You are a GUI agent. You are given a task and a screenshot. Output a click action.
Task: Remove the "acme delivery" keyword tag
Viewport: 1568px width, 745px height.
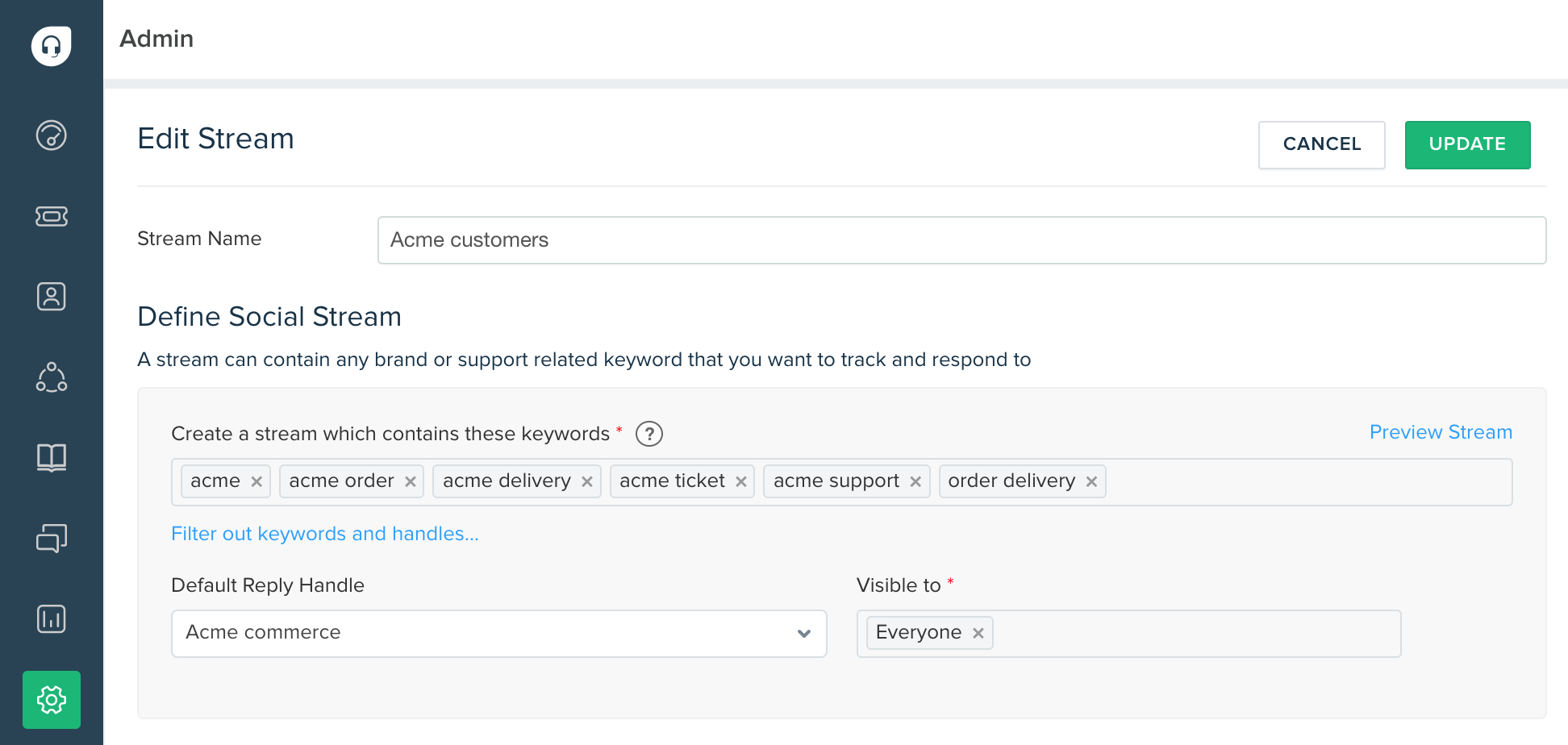point(587,482)
